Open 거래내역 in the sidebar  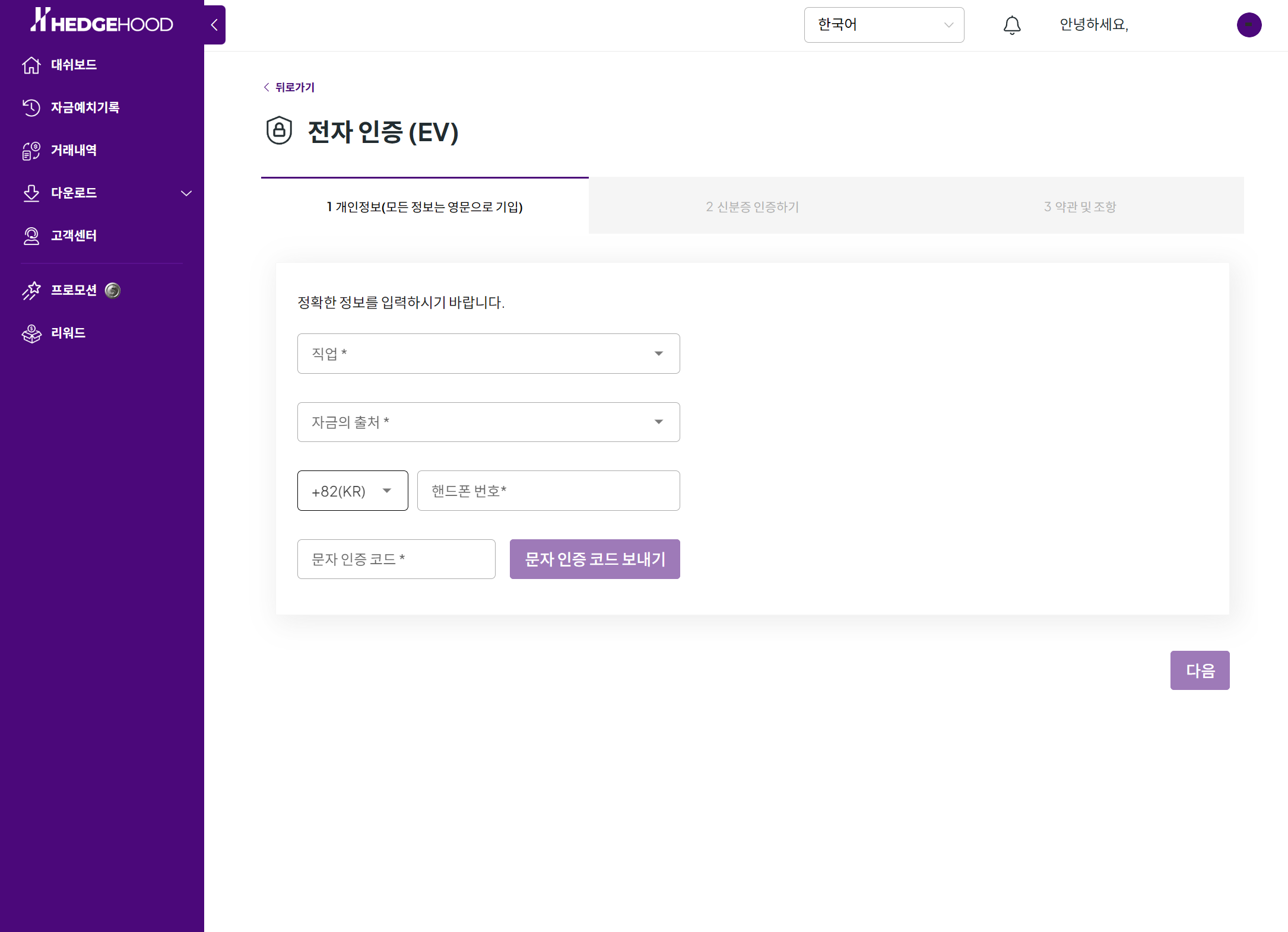pyautogui.click(x=74, y=150)
